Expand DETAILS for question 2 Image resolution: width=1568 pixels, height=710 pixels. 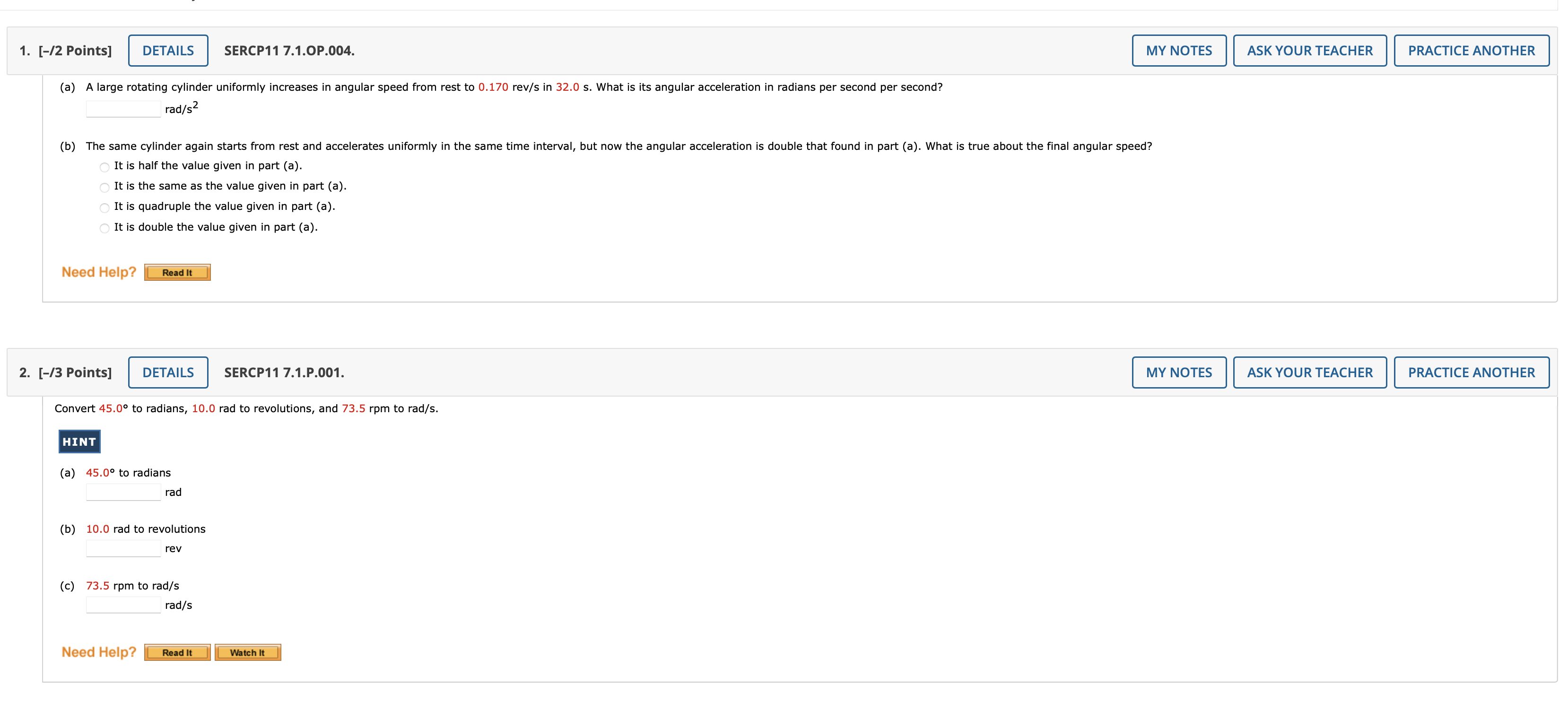click(168, 372)
